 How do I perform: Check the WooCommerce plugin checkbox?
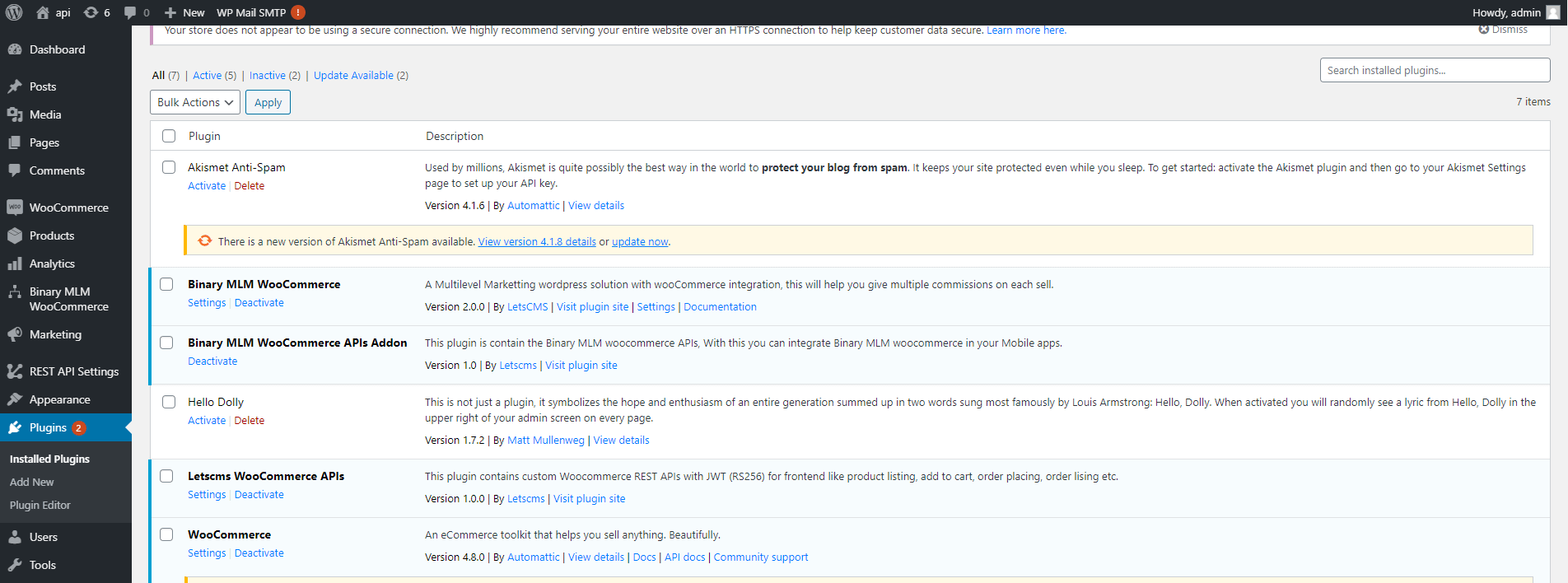click(166, 534)
